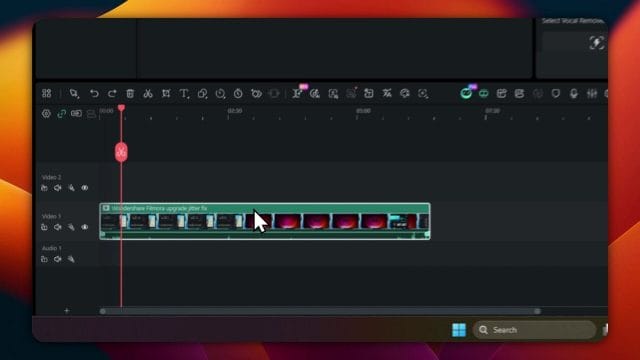The width and height of the screenshot is (640, 360).
Task: Redo the last undone edit
Action: click(112, 93)
